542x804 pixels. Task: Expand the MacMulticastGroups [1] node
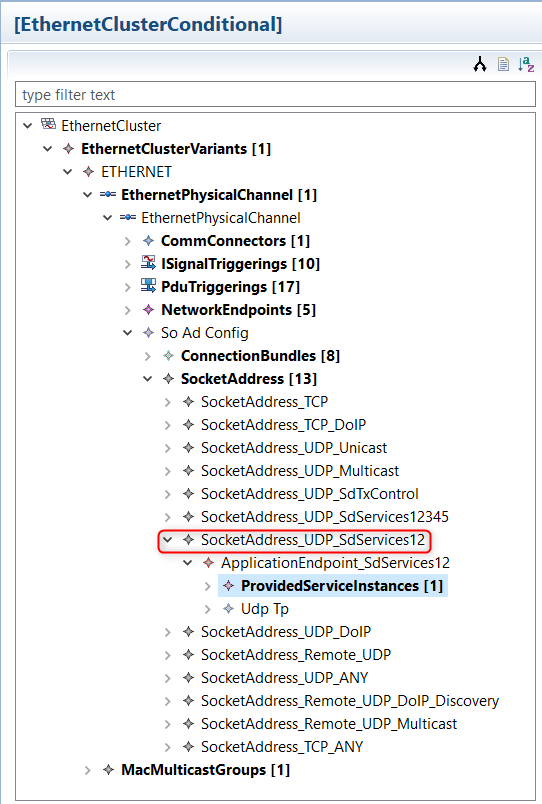coord(88,770)
